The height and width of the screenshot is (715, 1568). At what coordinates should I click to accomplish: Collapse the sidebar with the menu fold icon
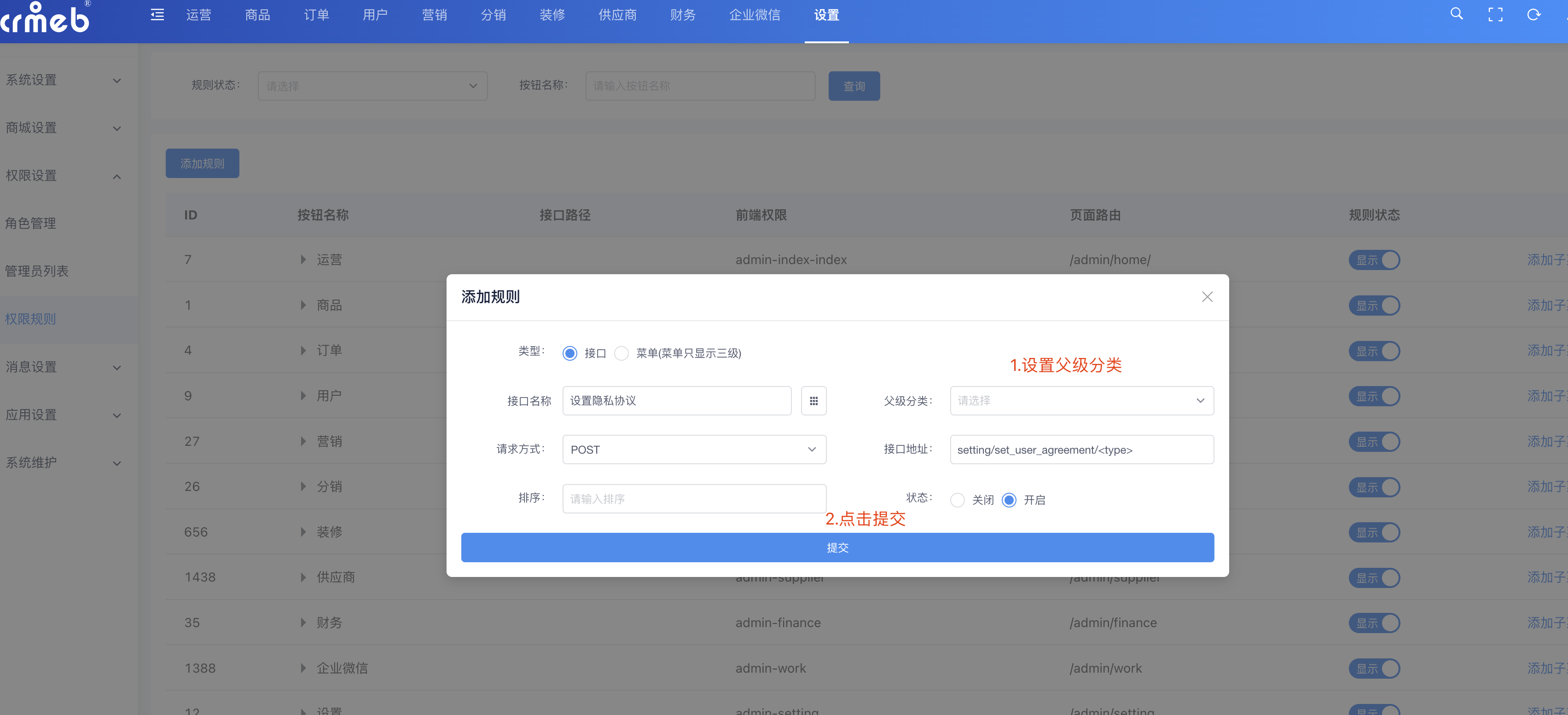(x=157, y=15)
